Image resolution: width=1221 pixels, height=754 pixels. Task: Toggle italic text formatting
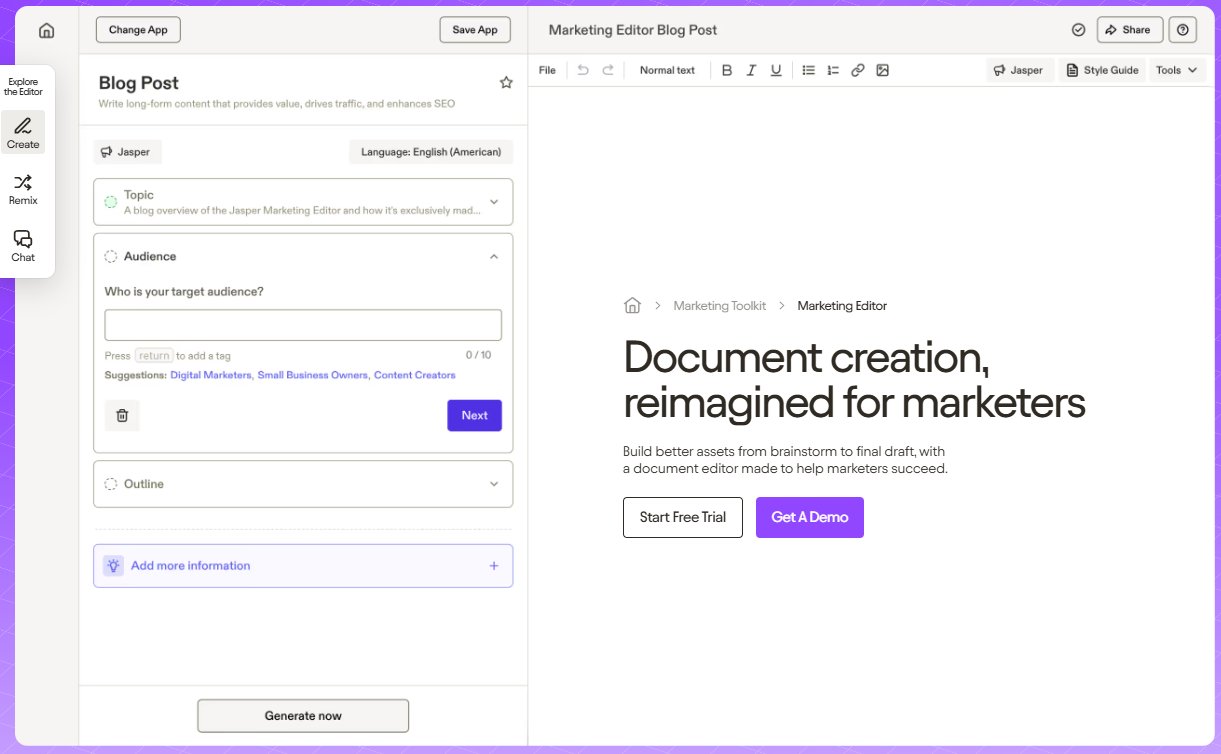point(751,70)
